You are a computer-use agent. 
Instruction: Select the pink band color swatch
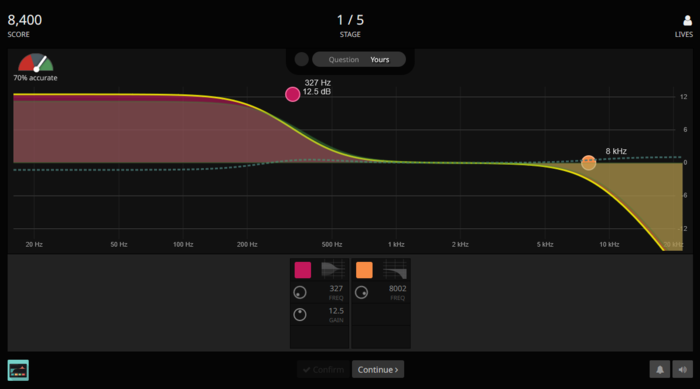pyautogui.click(x=303, y=270)
